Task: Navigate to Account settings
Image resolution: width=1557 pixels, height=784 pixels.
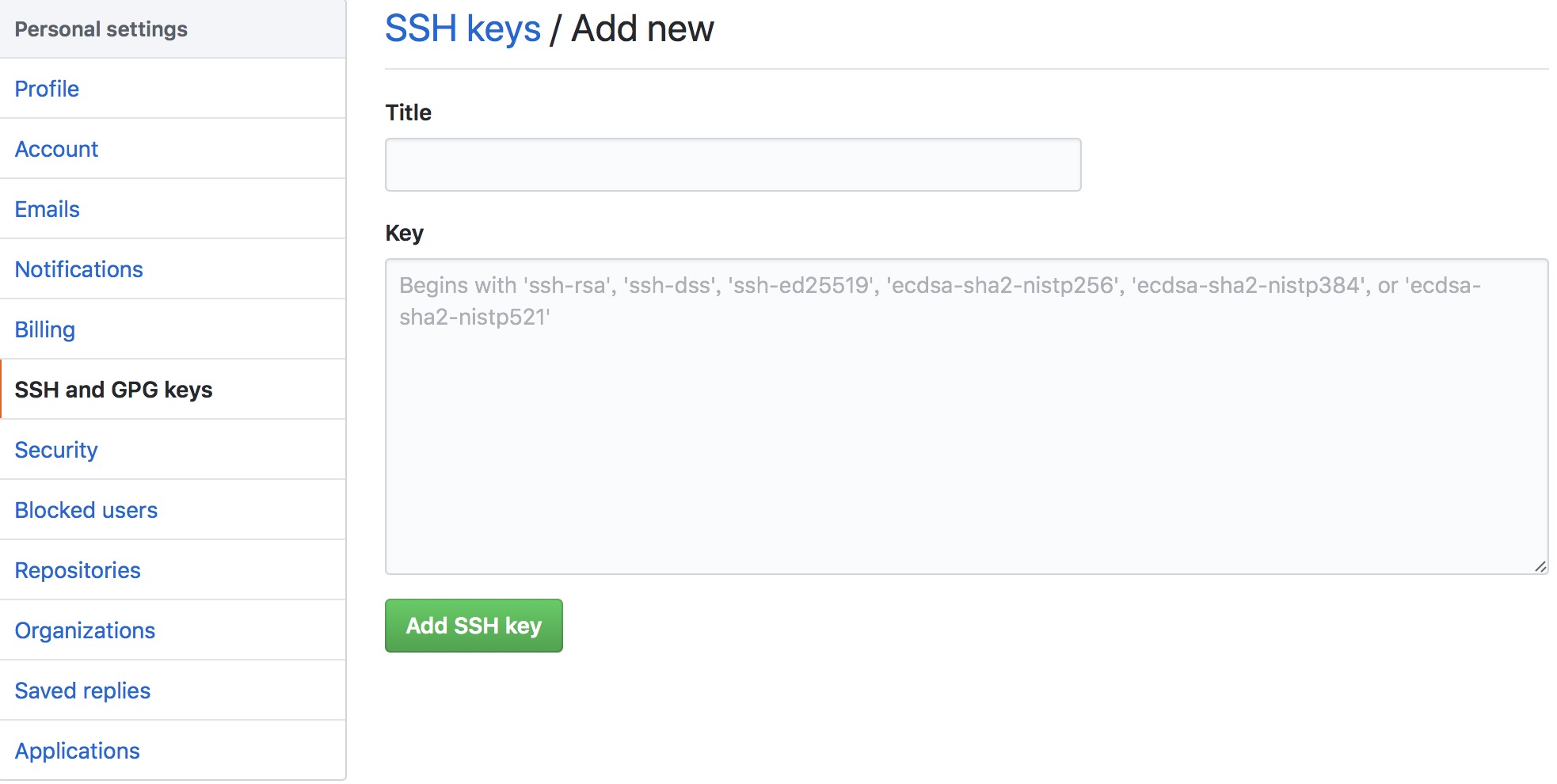Action: coord(55,149)
